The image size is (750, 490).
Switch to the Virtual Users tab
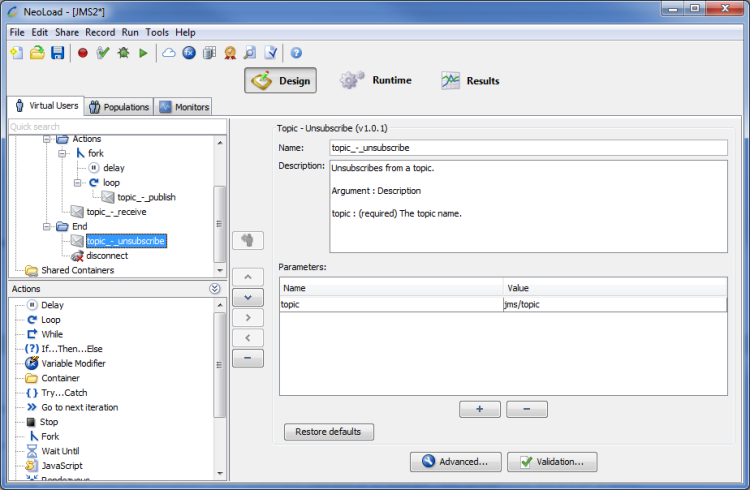[x=46, y=106]
